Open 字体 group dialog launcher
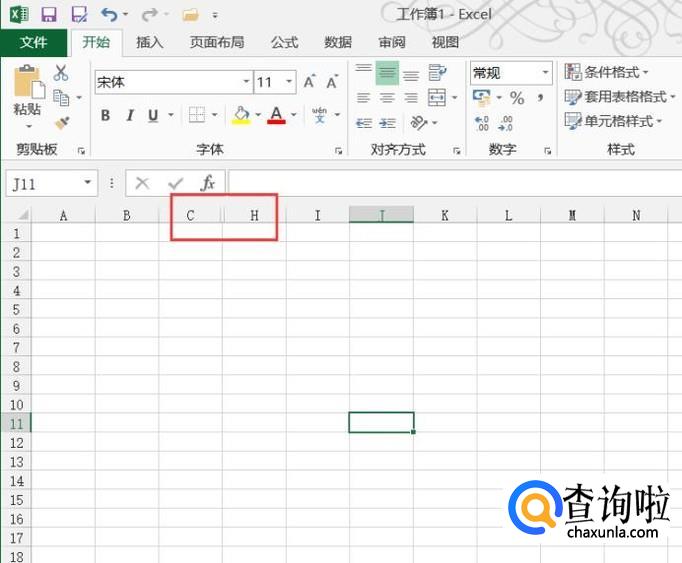The height and width of the screenshot is (563, 682). pyautogui.click(x=338, y=151)
